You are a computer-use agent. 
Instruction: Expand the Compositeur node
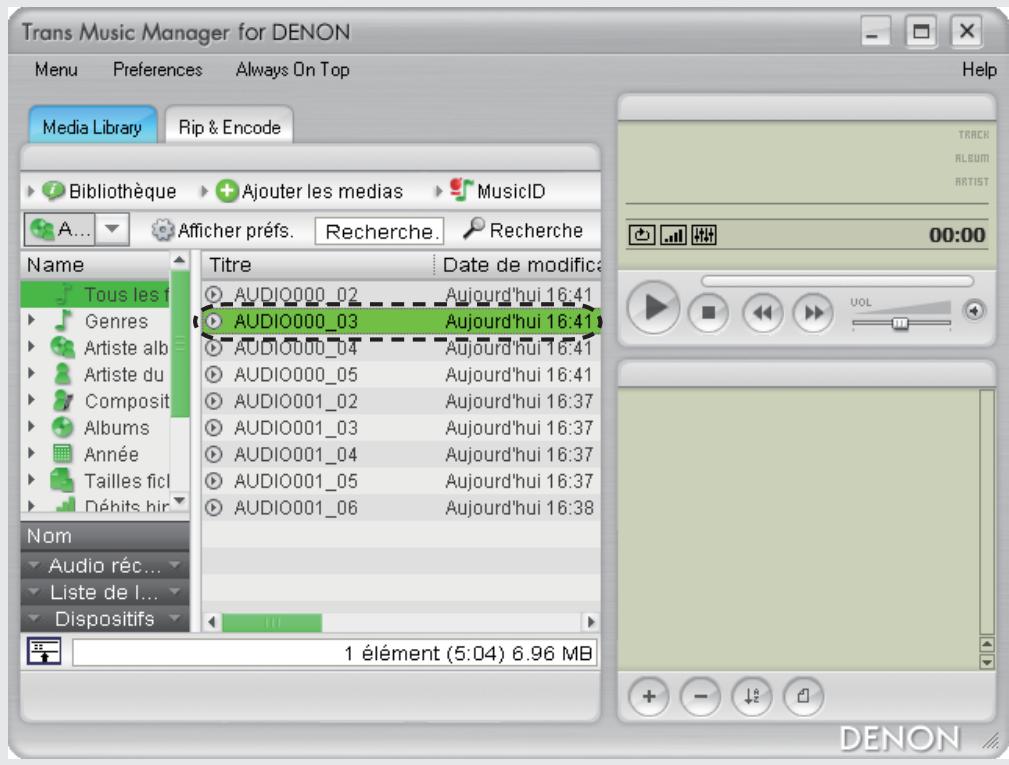click(32, 400)
